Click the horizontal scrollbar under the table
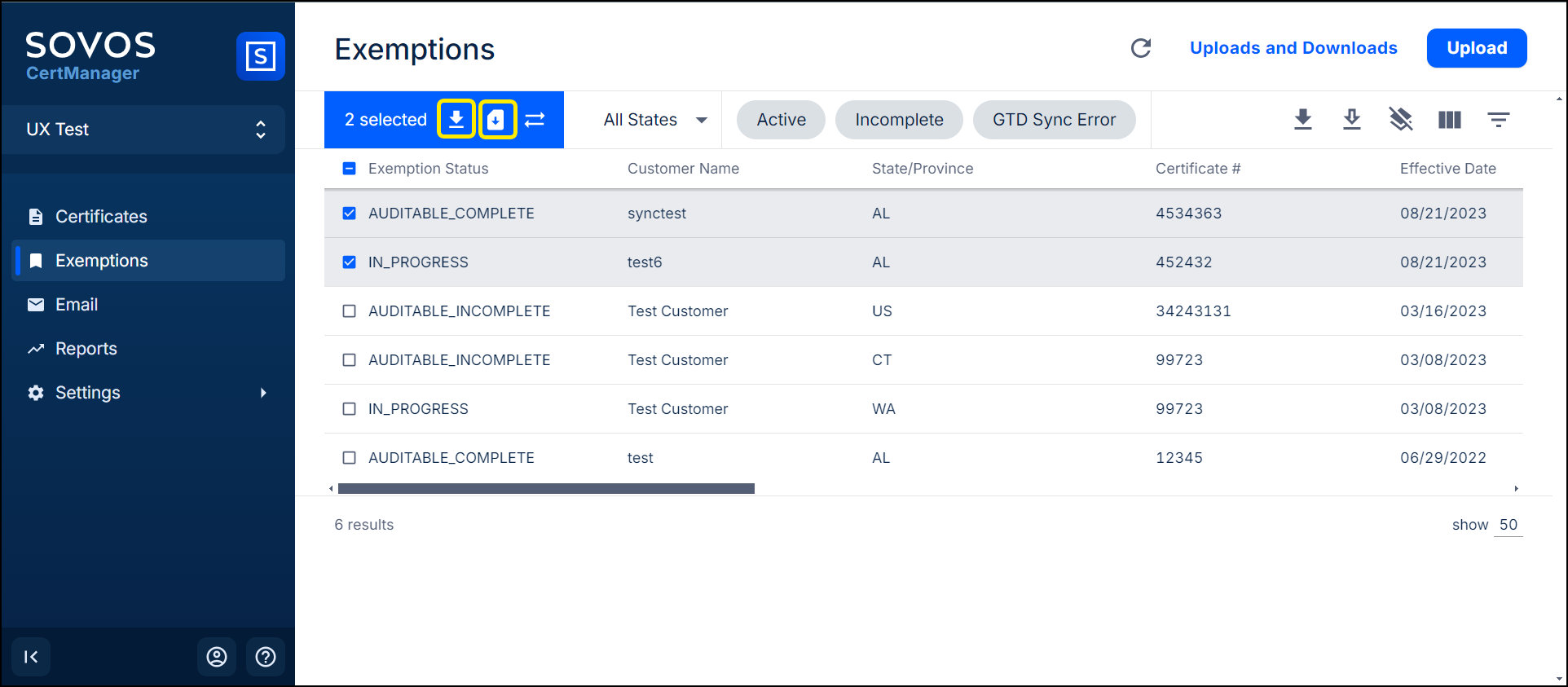Viewport: 1568px width, 687px height. click(x=546, y=489)
